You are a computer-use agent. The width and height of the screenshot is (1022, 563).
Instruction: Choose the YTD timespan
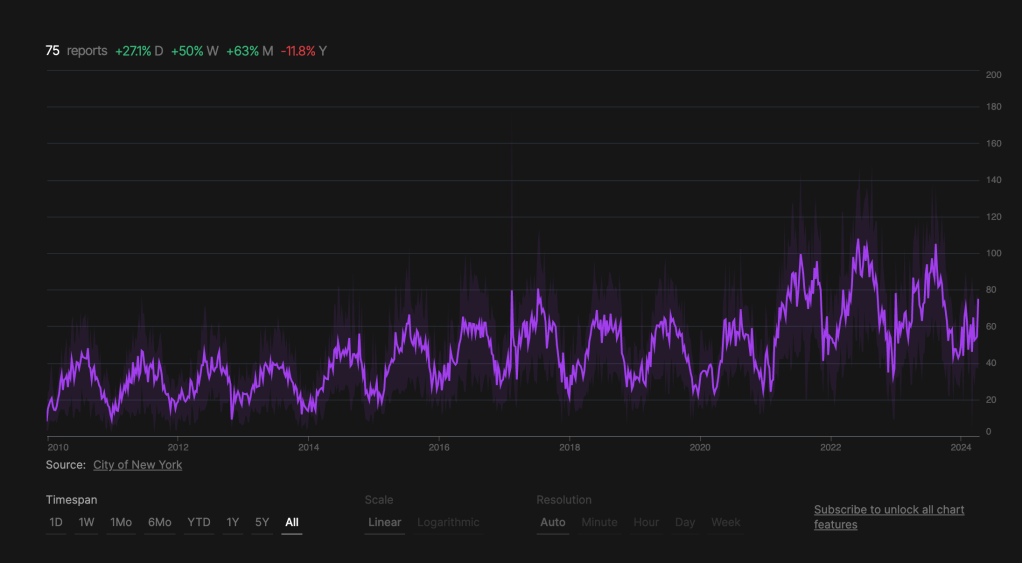[x=199, y=522]
